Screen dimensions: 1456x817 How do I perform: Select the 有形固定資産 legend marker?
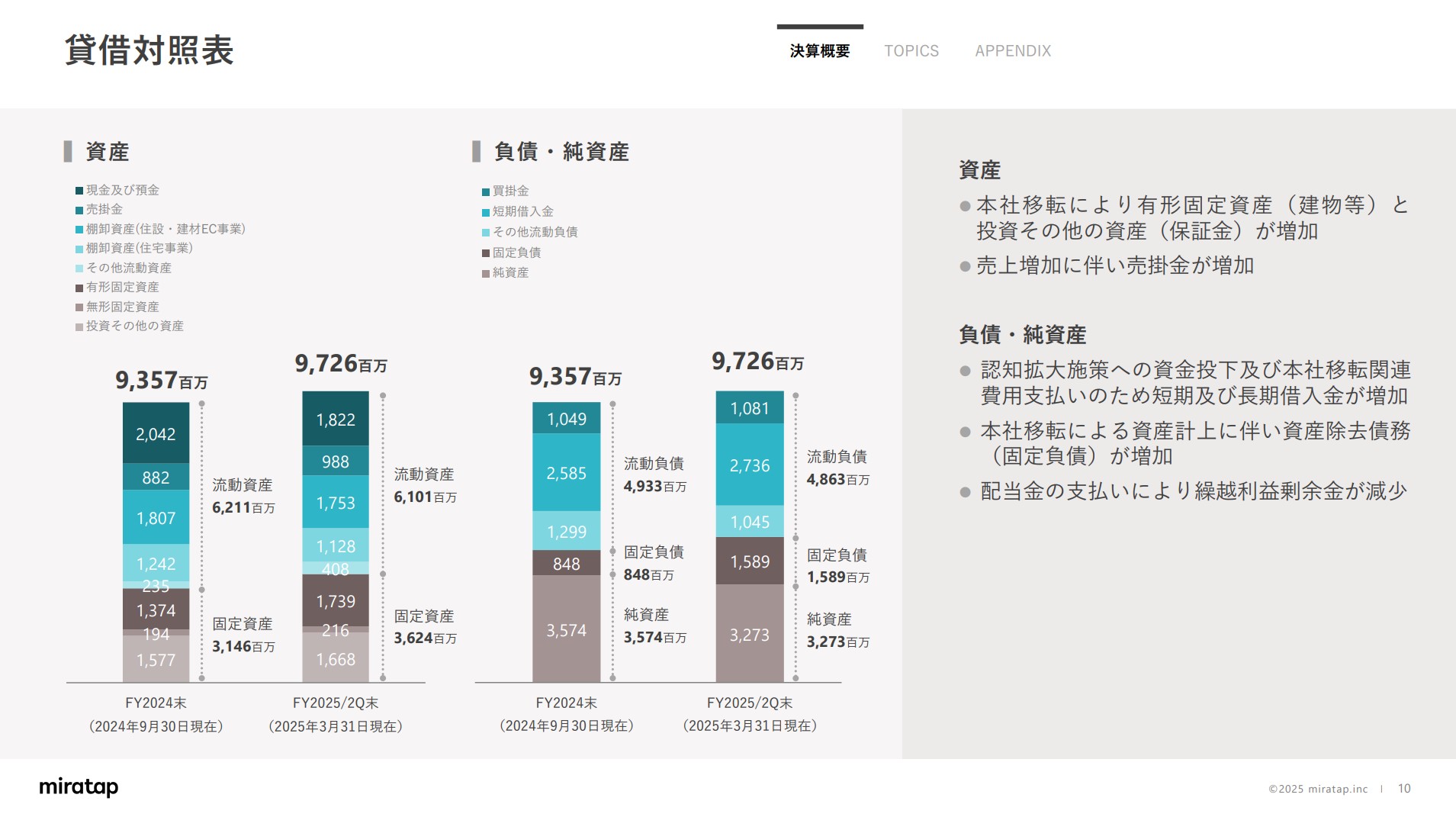[79, 288]
